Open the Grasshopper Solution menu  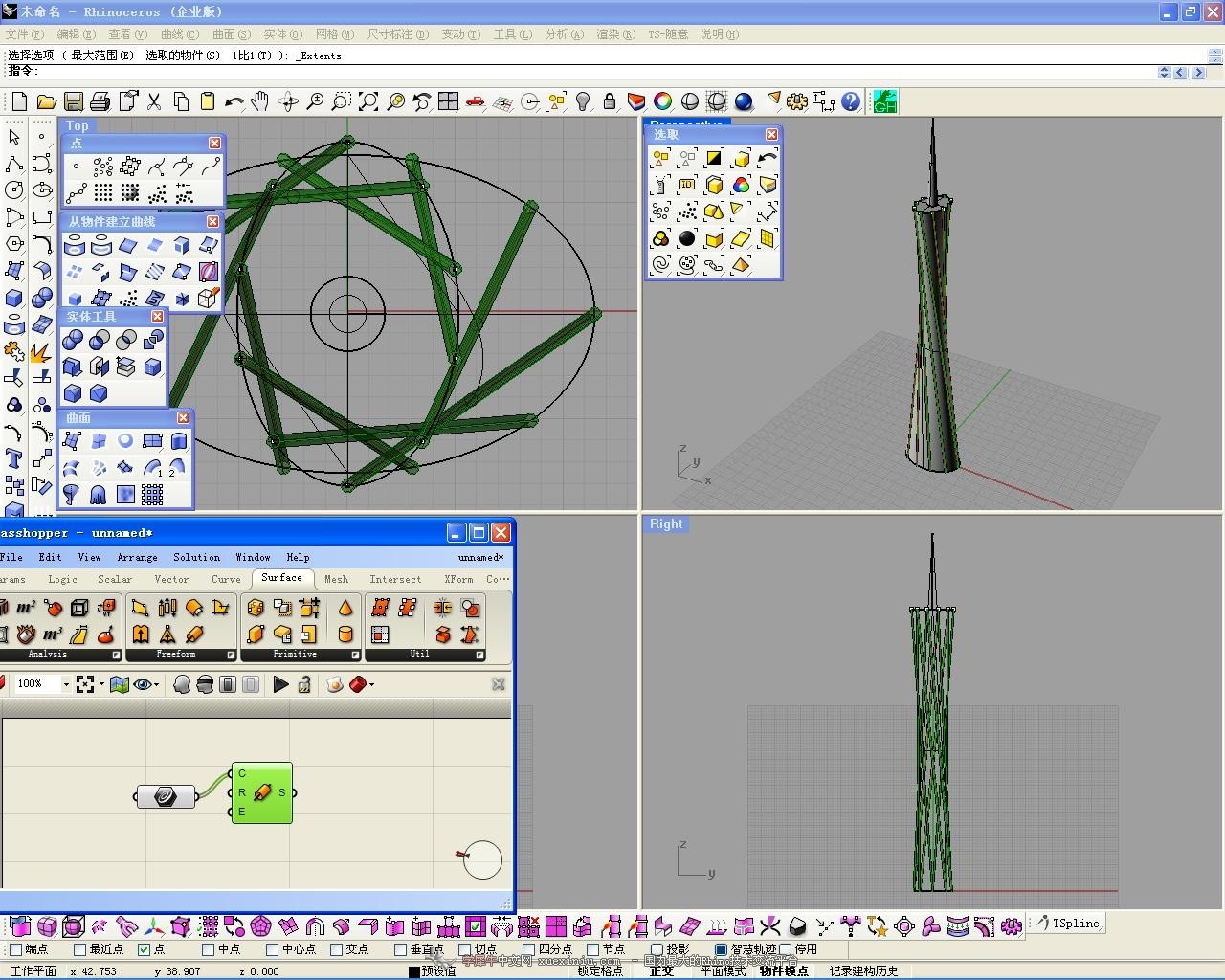[x=196, y=557]
